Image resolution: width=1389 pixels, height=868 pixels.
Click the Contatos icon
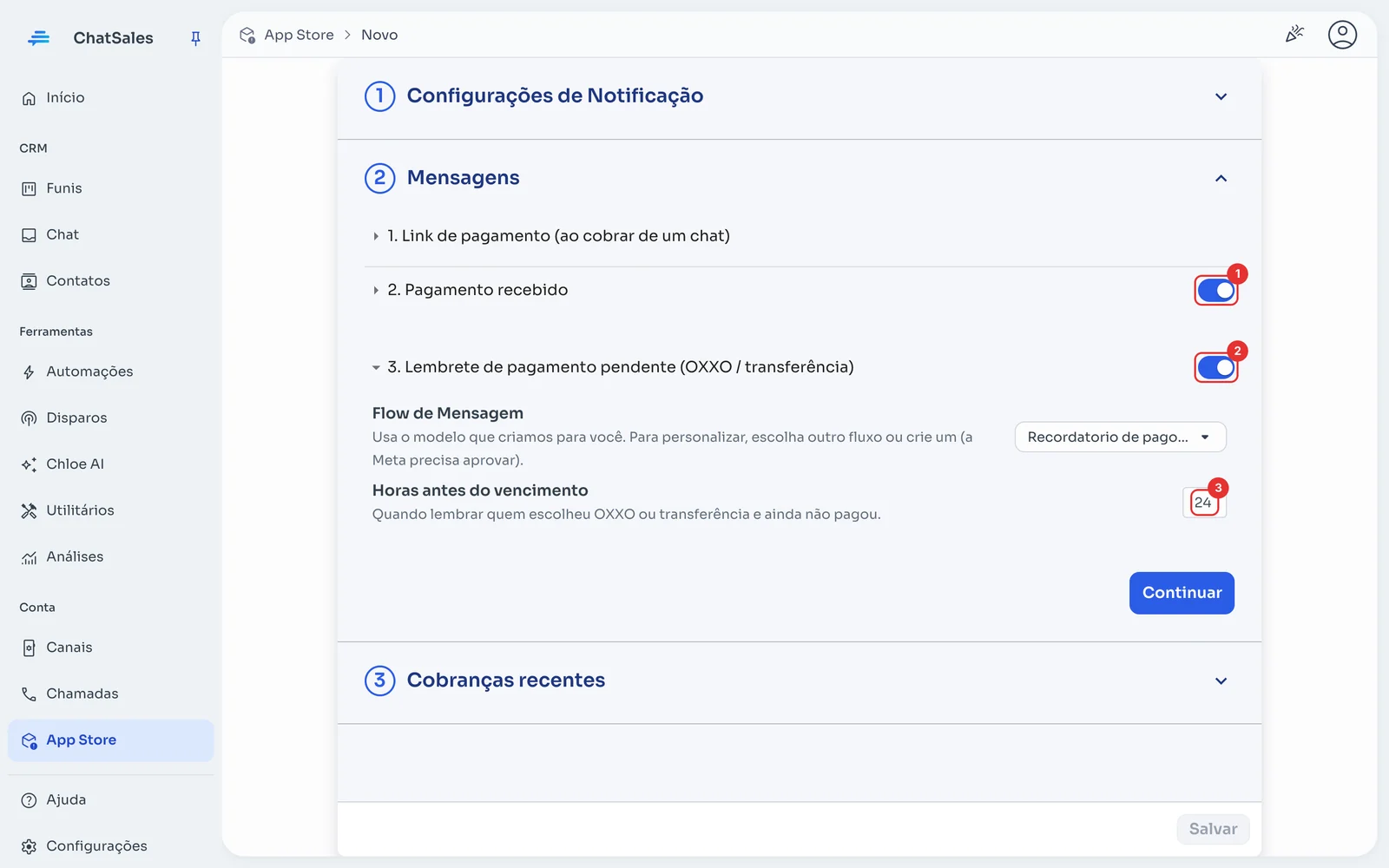(x=29, y=281)
